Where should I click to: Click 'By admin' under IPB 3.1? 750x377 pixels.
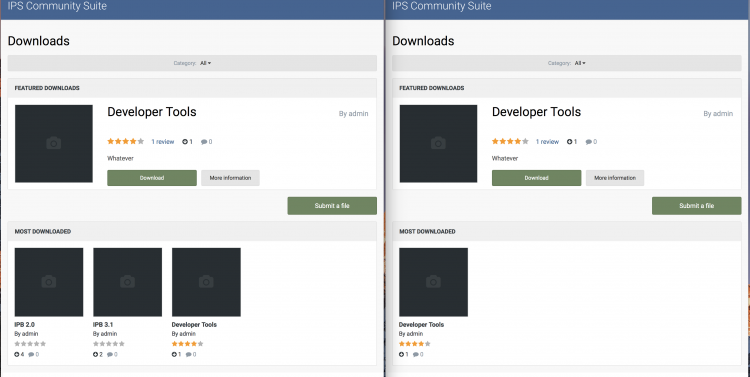point(105,334)
